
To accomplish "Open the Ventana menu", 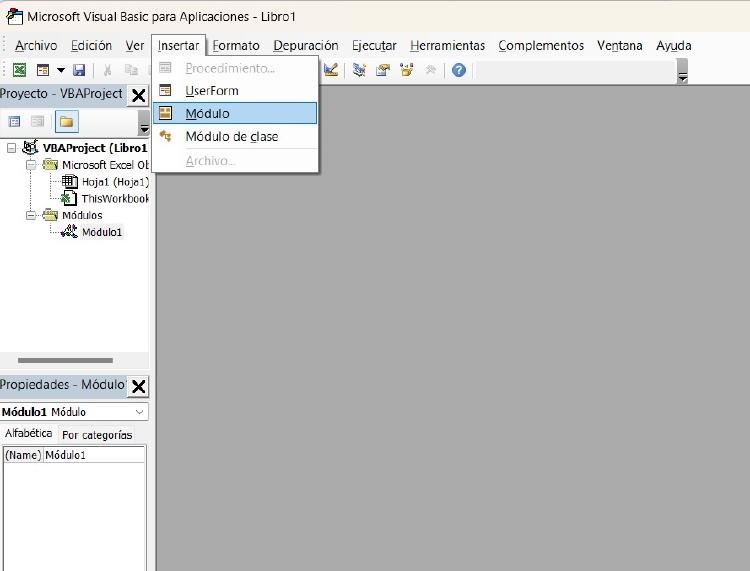I will pyautogui.click(x=619, y=45).
